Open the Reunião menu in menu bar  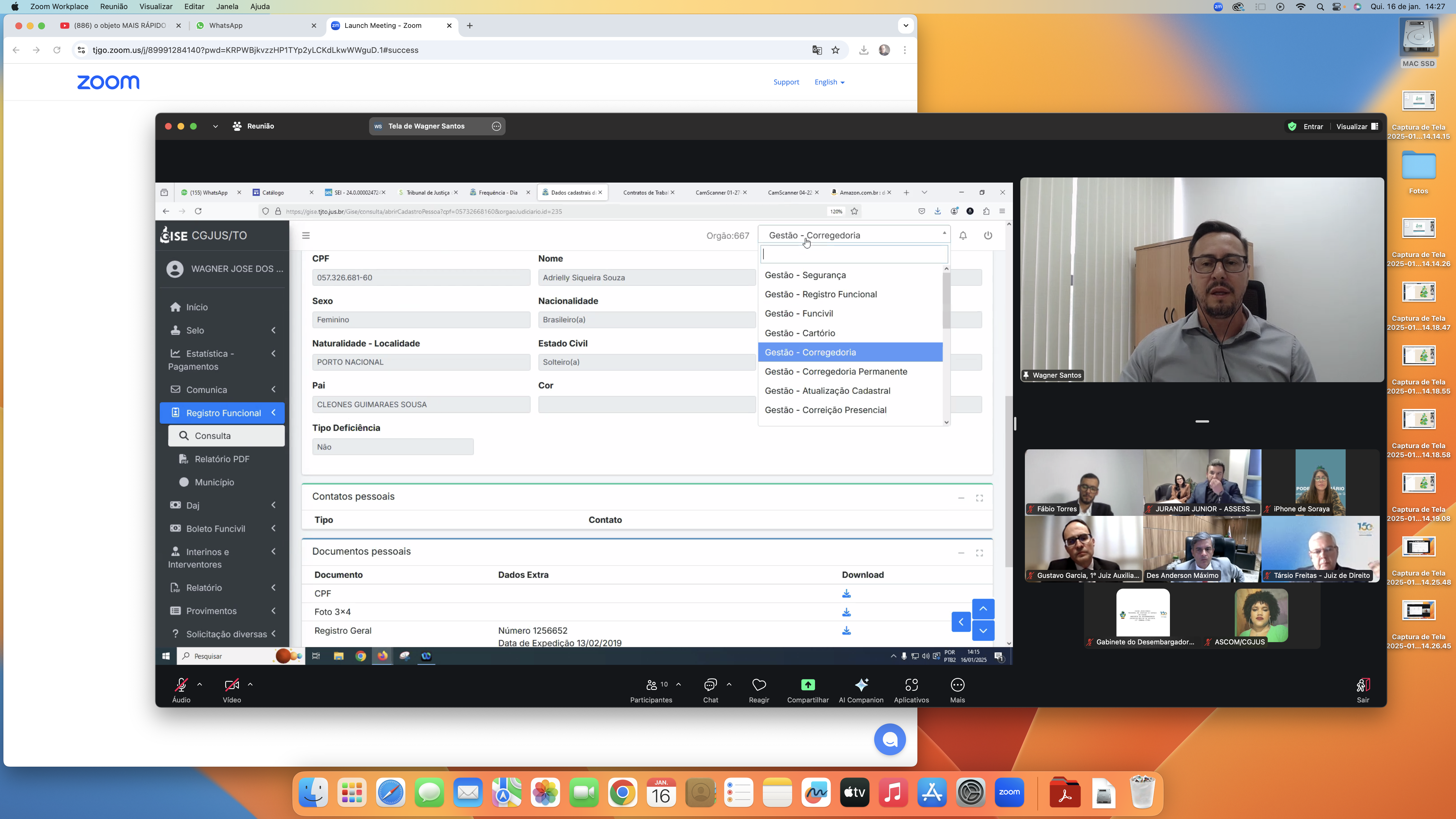click(114, 7)
